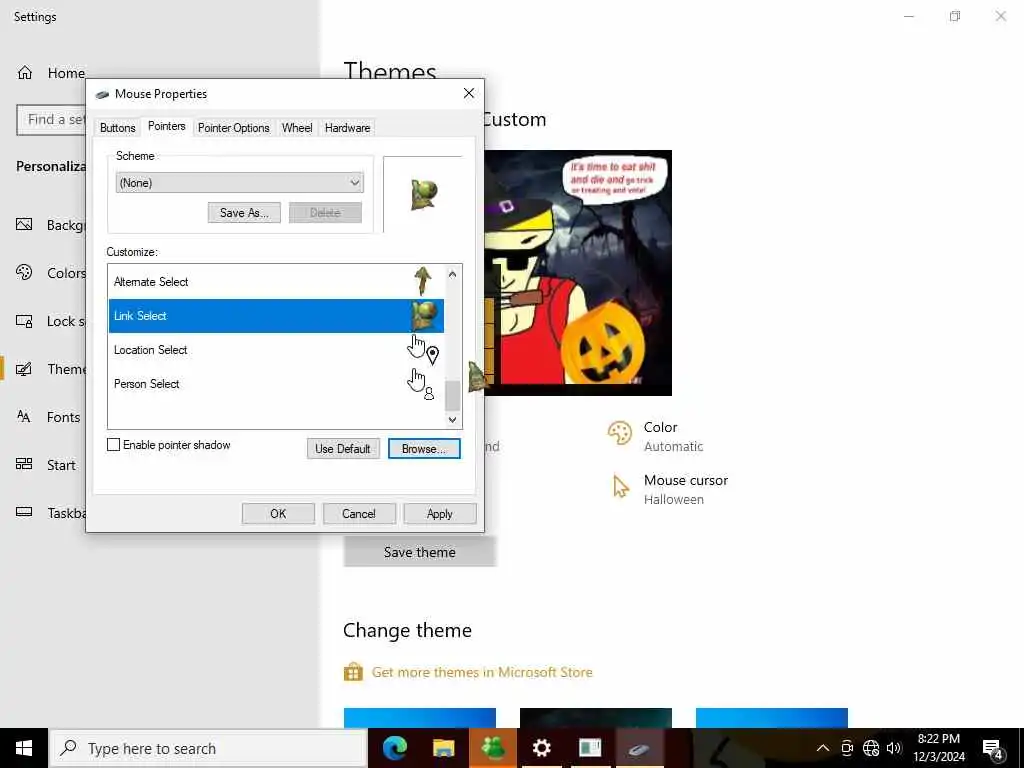This screenshot has width=1024, height=768.
Task: Click the Use Default button
Action: (x=343, y=449)
